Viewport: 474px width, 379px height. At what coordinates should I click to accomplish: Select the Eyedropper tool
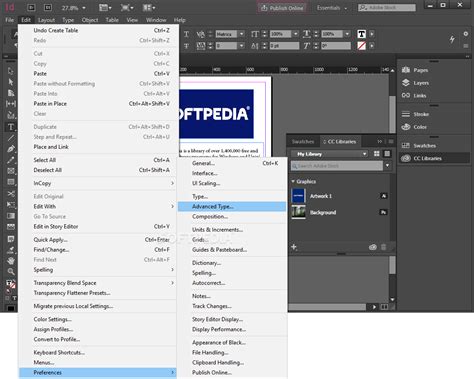[x=11, y=250]
